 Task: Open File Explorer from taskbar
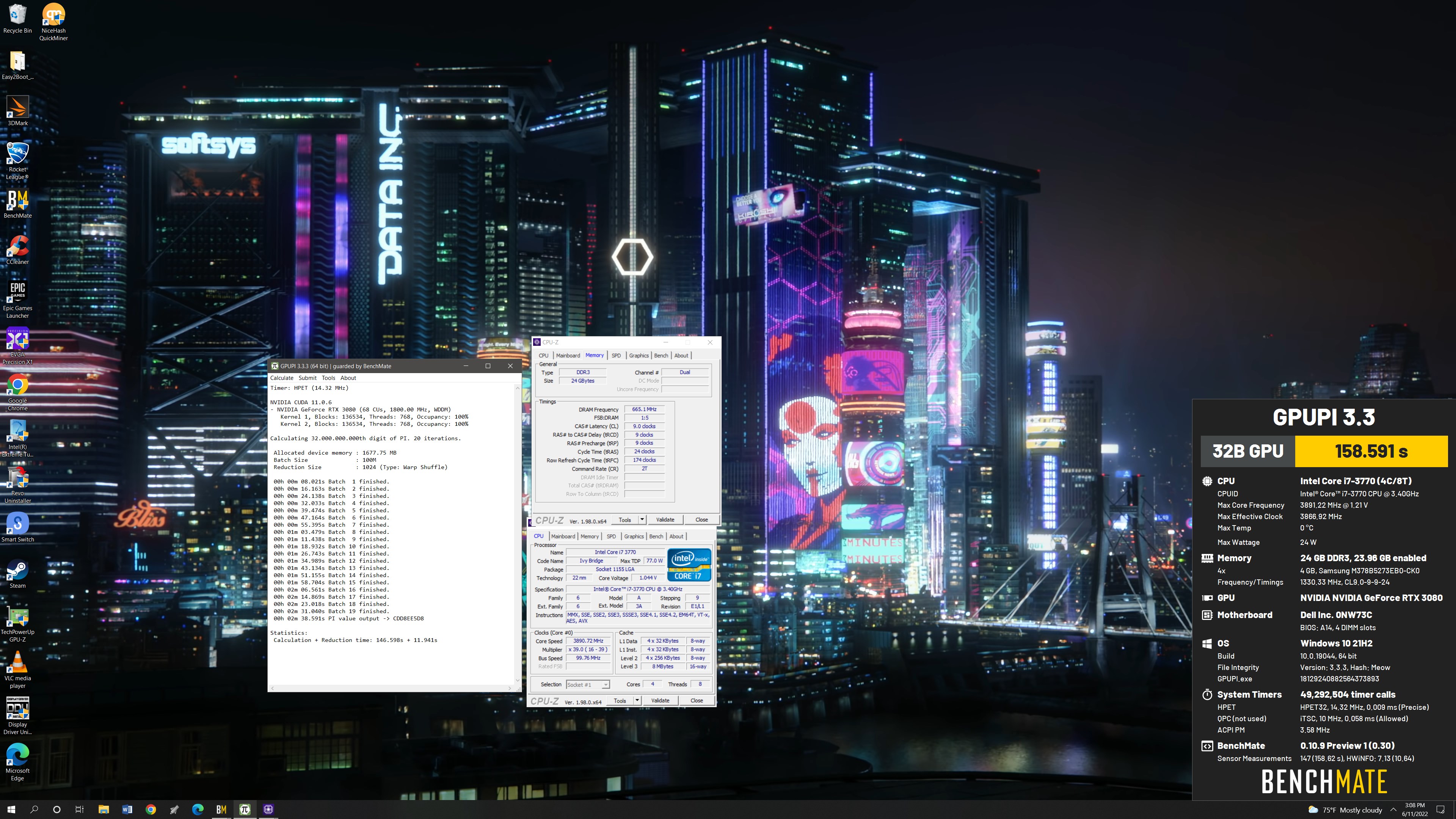[104, 810]
